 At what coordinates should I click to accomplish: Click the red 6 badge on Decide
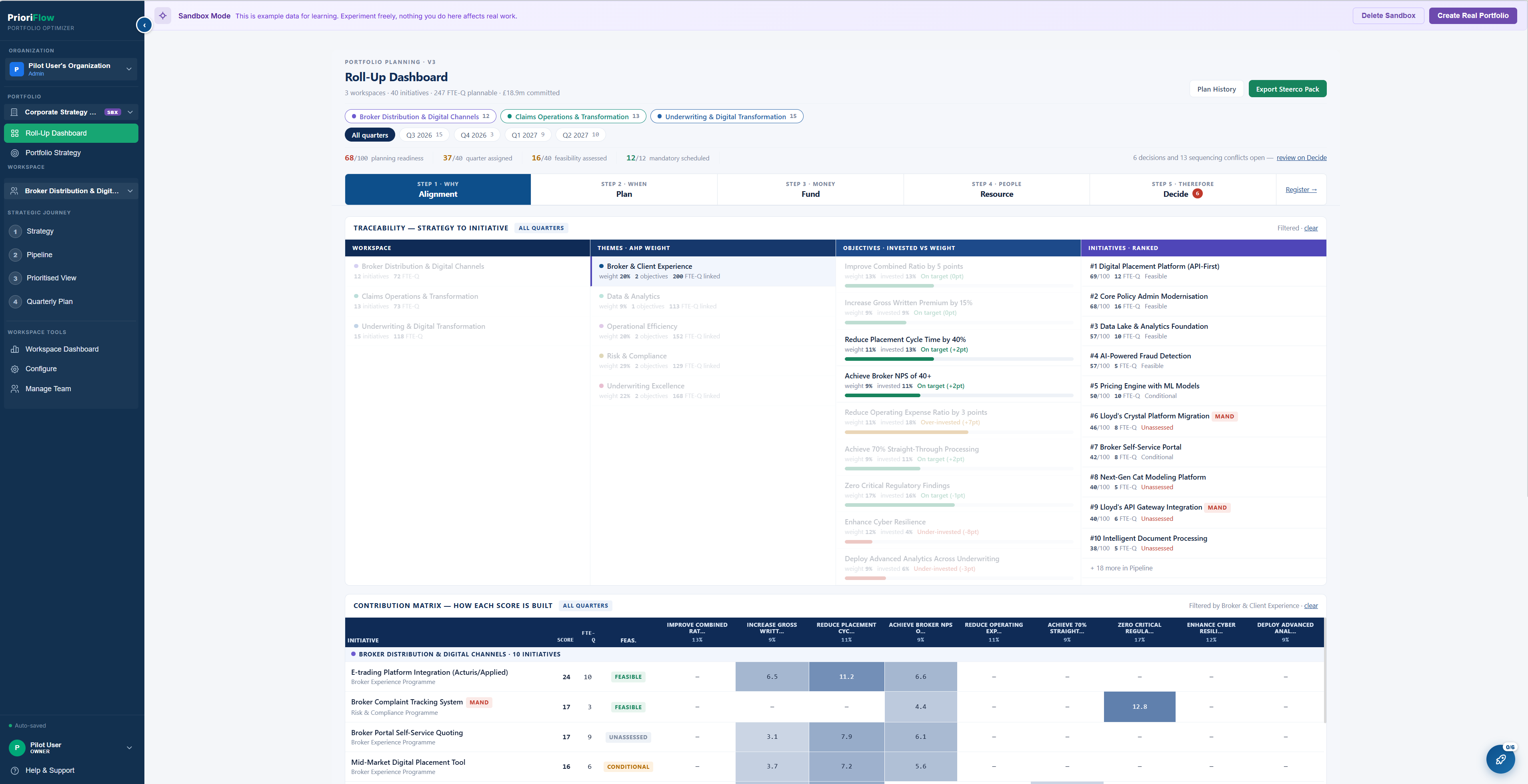(x=1198, y=193)
